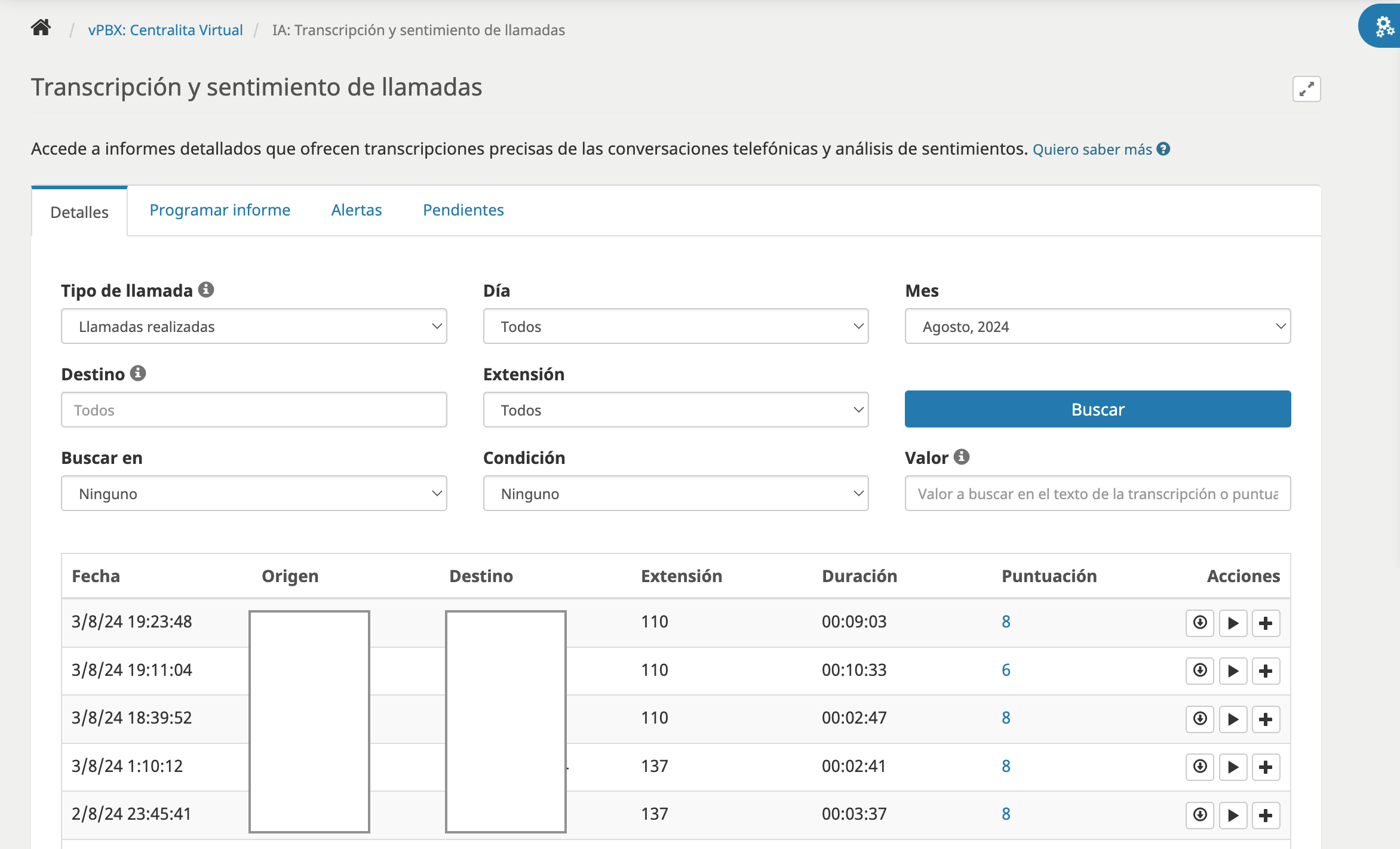
Task: Click the Fecha column header
Action: tap(96, 576)
